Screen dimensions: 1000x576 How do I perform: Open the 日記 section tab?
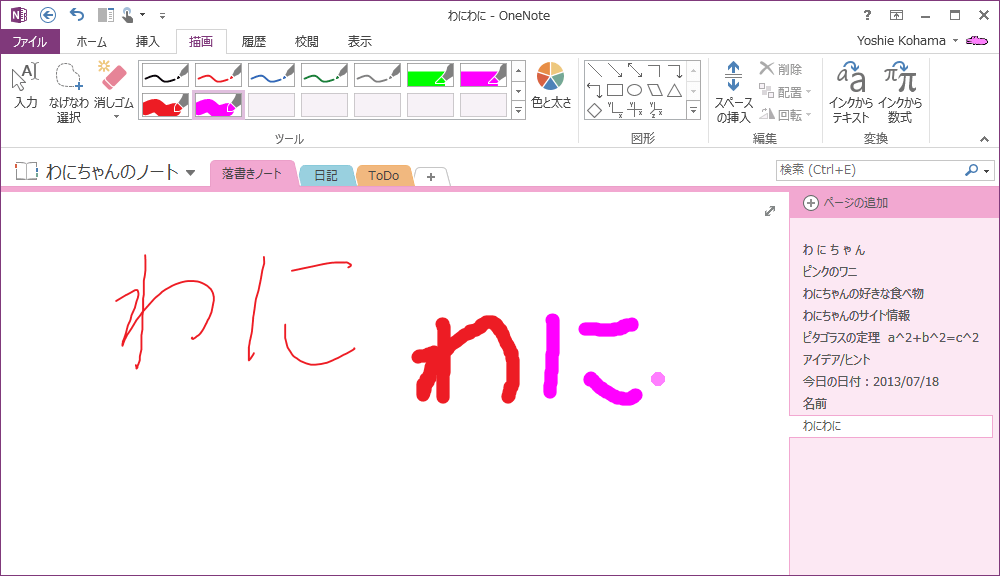click(326, 175)
